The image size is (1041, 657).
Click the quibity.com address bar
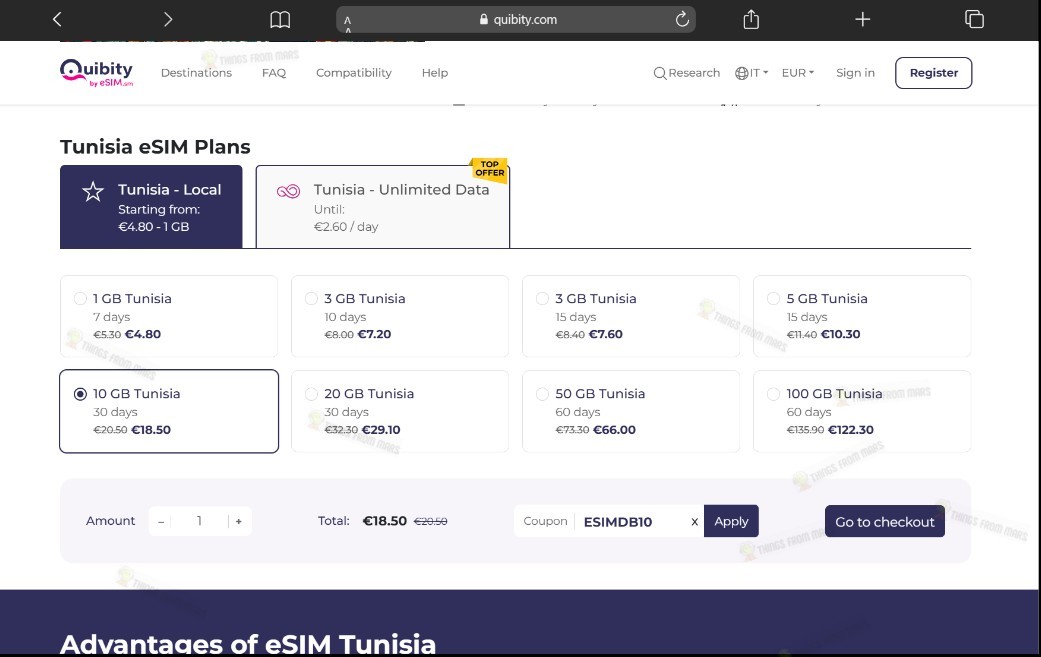click(x=516, y=19)
